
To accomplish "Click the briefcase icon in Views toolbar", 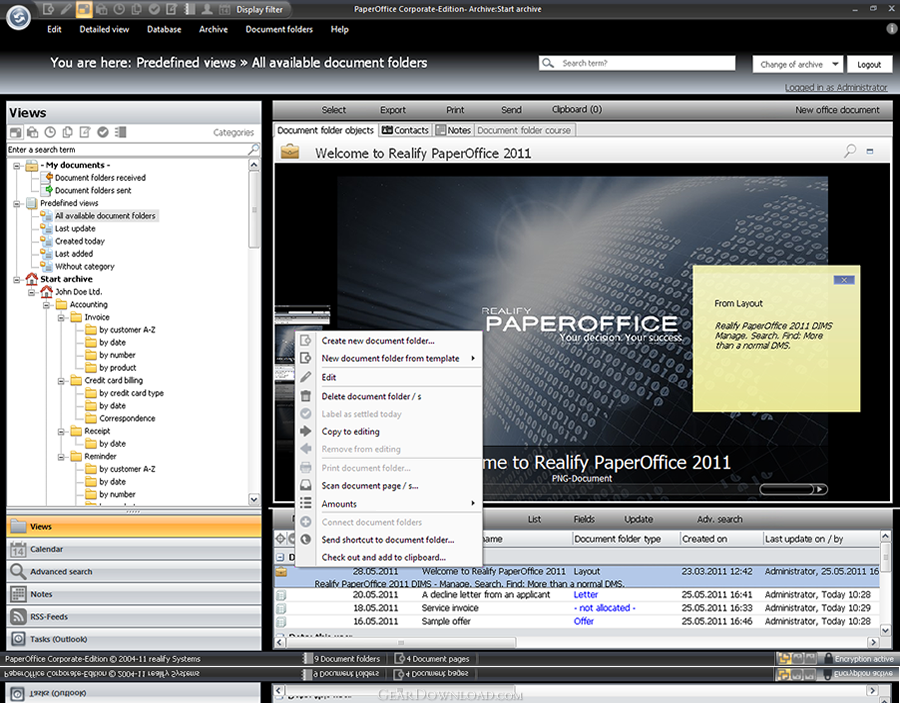I will point(33,132).
